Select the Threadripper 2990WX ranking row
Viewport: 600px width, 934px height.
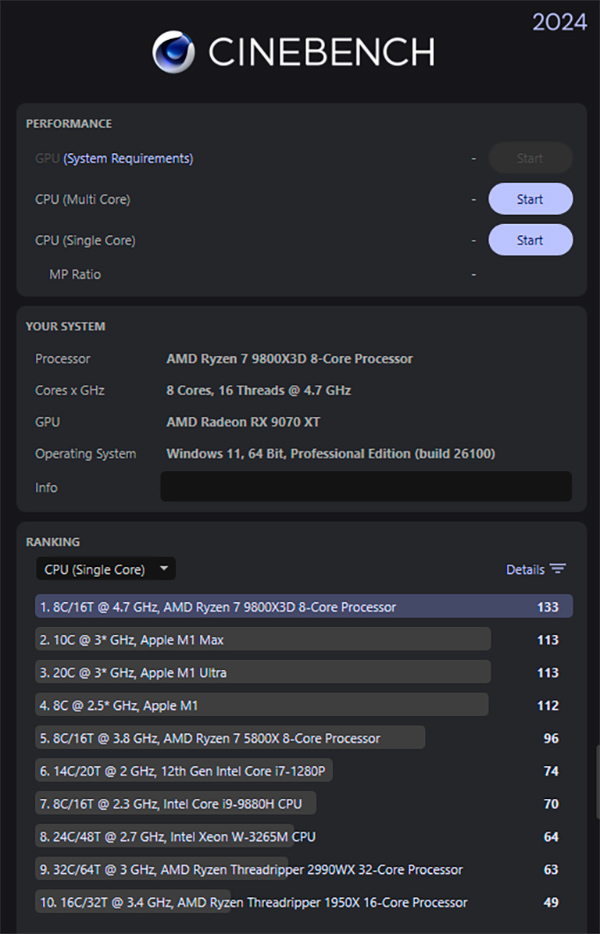tap(250, 869)
